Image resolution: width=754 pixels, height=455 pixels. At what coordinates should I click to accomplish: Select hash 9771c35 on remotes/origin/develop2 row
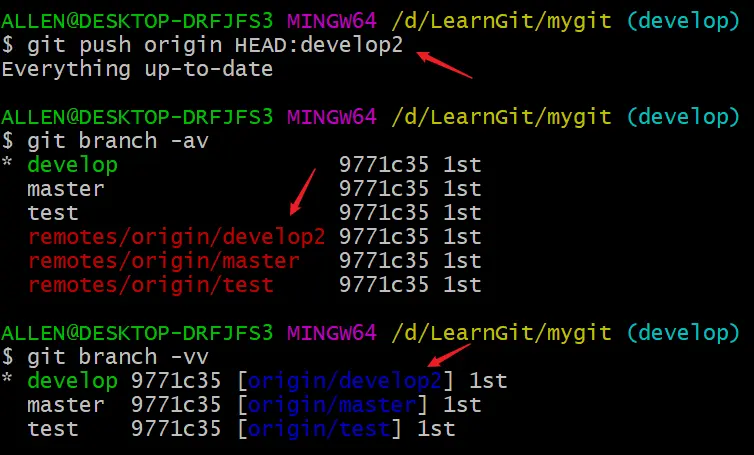384,237
